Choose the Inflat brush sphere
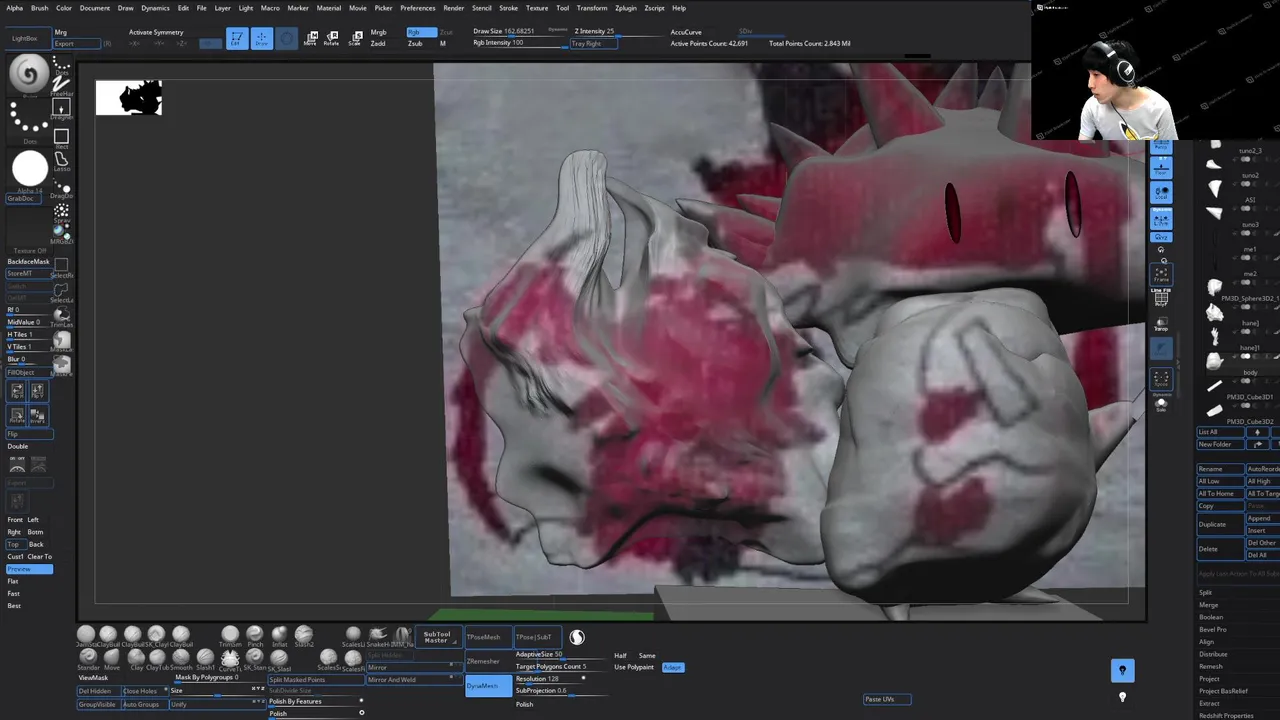The width and height of the screenshot is (1280, 720). pyautogui.click(x=279, y=635)
